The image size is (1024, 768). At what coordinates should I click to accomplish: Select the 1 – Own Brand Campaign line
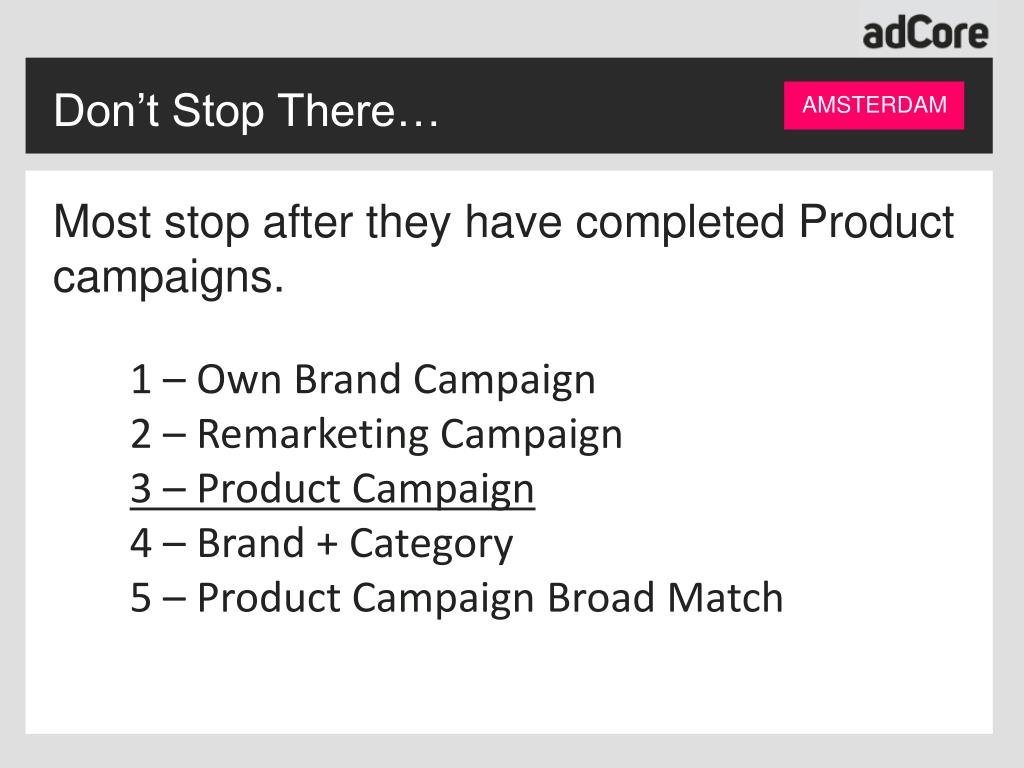point(363,380)
